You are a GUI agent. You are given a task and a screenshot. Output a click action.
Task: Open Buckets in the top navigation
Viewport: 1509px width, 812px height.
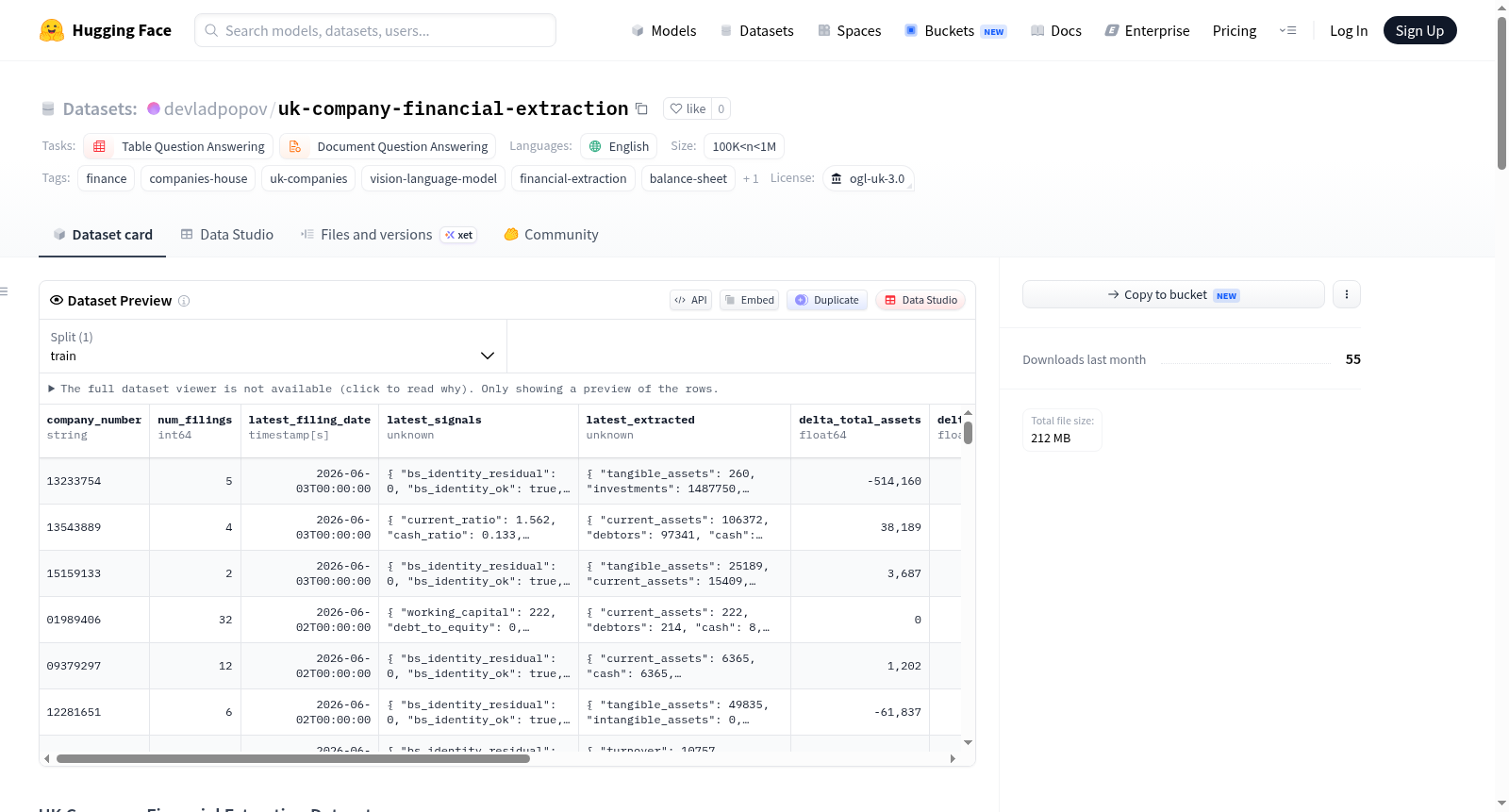click(955, 31)
